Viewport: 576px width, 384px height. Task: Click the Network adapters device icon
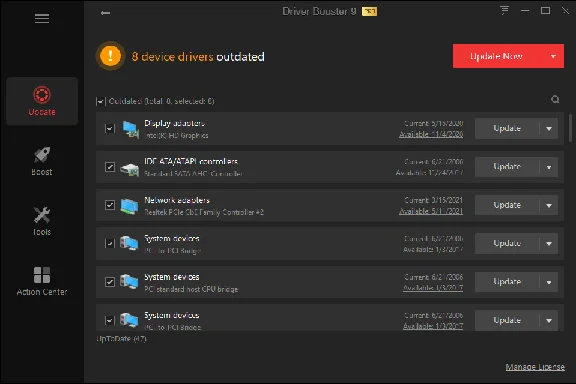coord(129,206)
